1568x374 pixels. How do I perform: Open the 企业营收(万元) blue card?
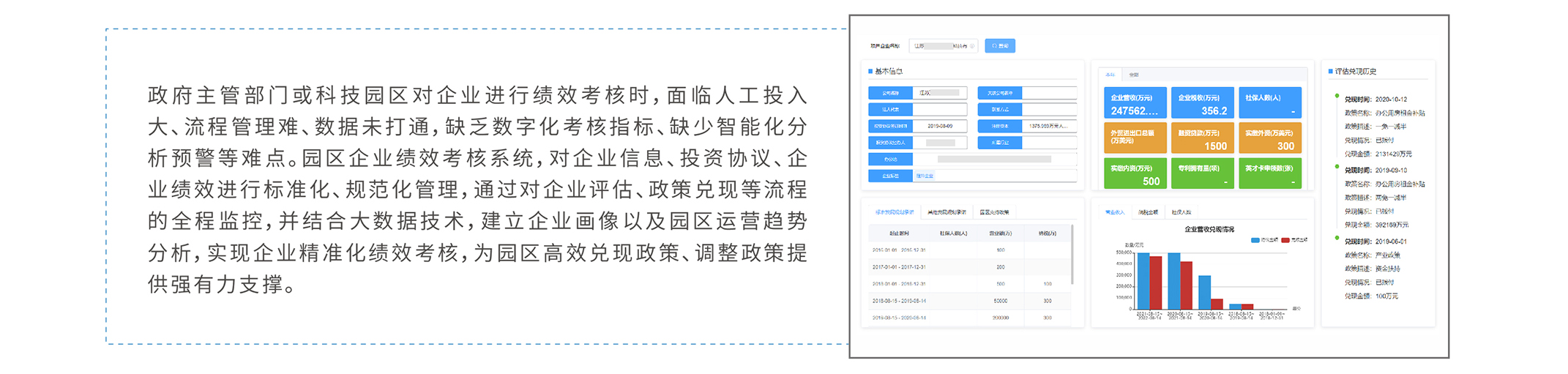click(x=1135, y=103)
